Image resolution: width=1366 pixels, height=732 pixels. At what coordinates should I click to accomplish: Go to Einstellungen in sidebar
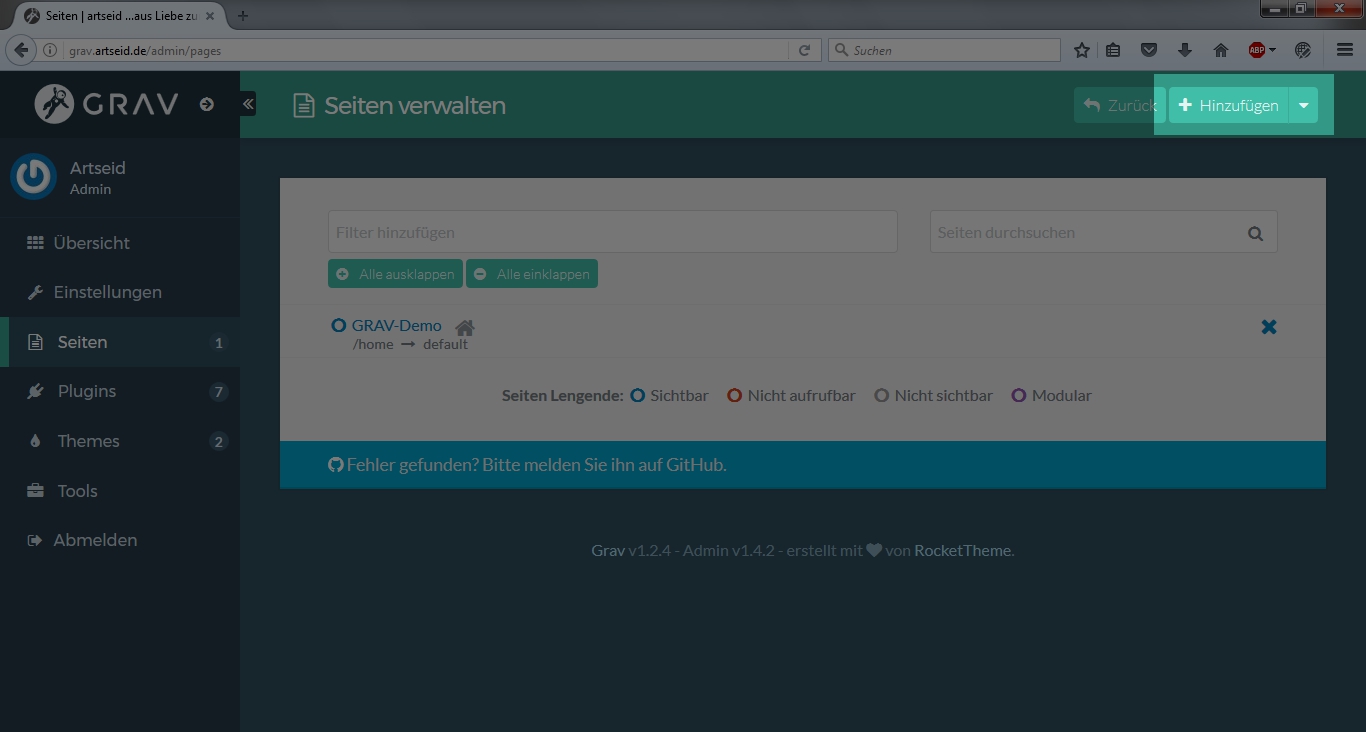pos(107,292)
